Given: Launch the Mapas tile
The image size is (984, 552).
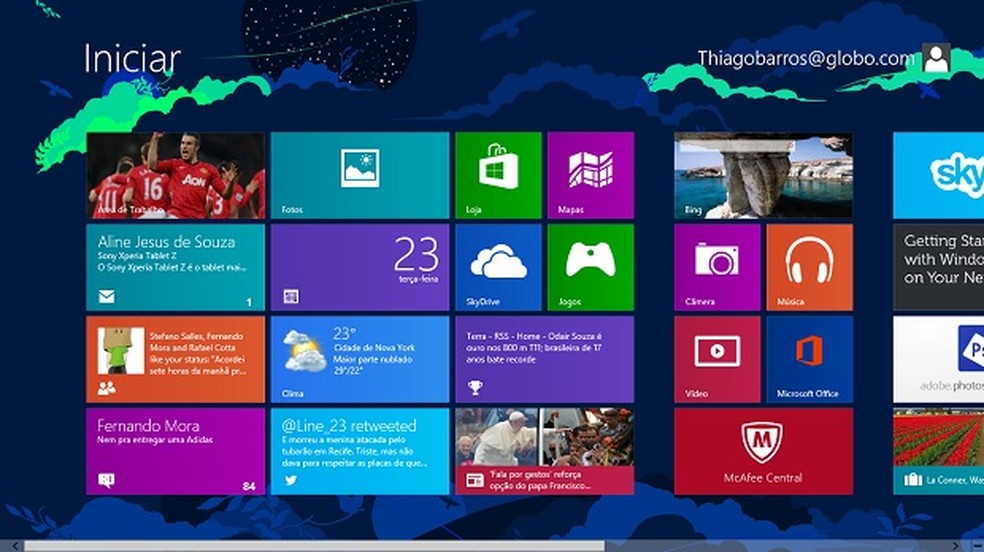Looking at the screenshot, I should 591,175.
